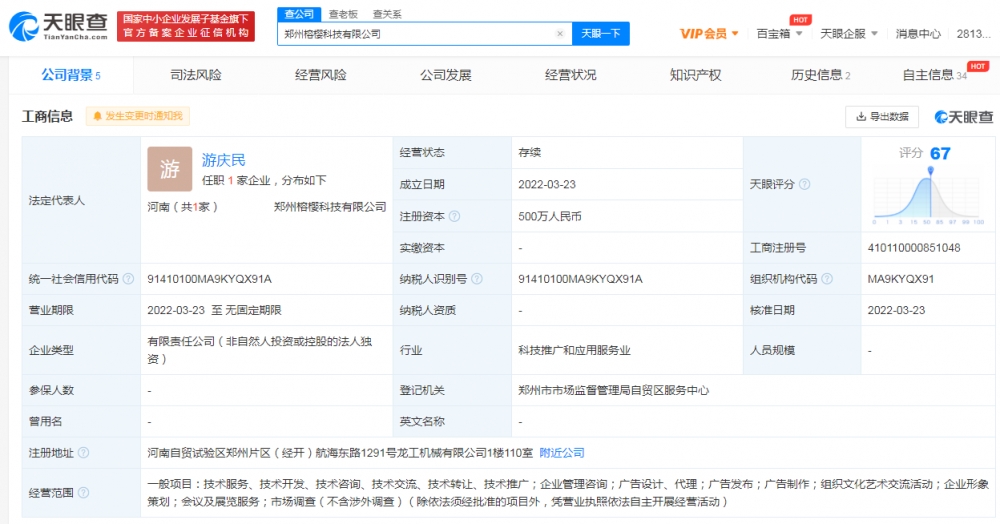
Task: Switch to the 查老板 search tab
Action: click(343, 14)
